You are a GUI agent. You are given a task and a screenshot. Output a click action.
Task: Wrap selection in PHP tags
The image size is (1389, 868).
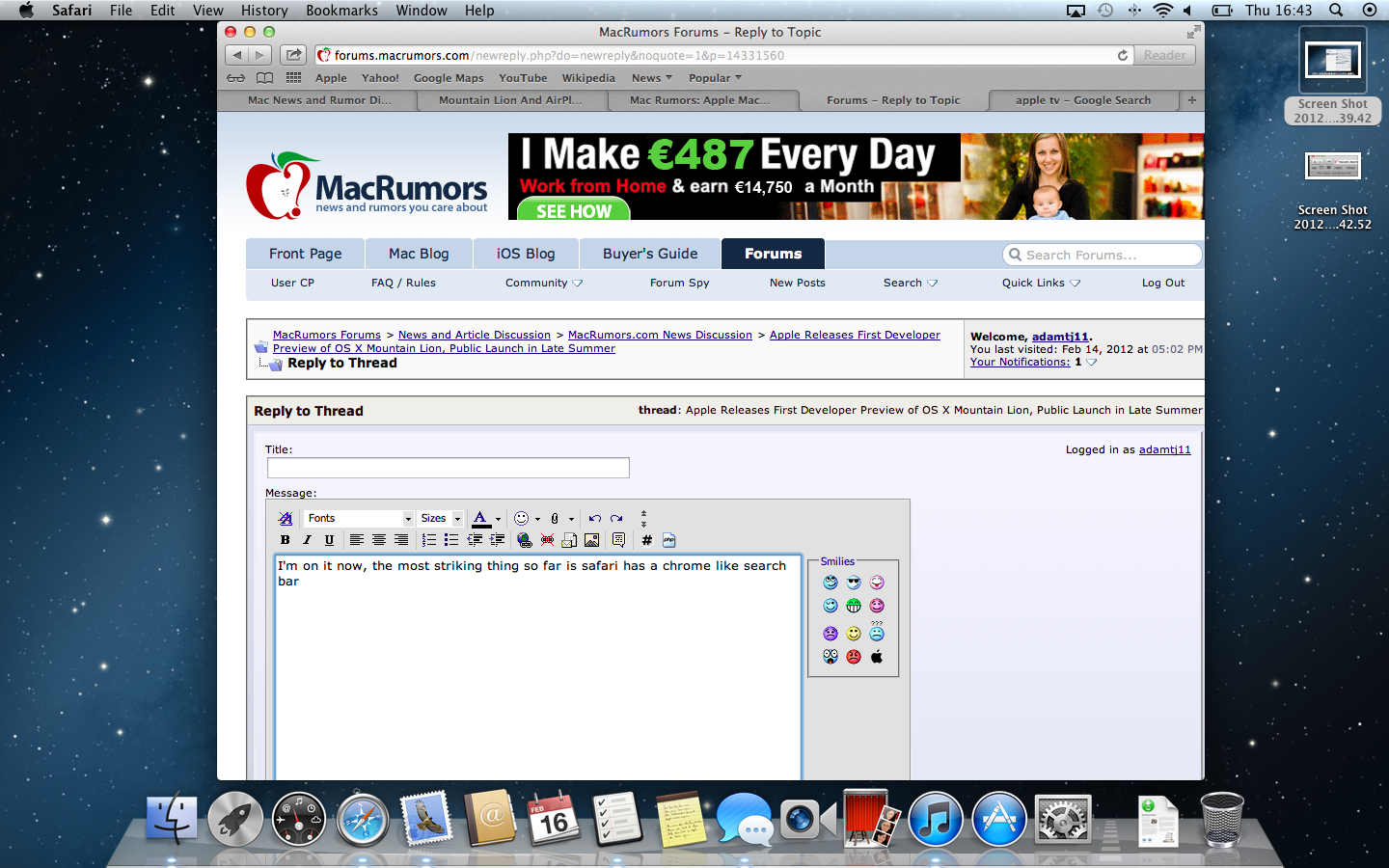point(669,540)
